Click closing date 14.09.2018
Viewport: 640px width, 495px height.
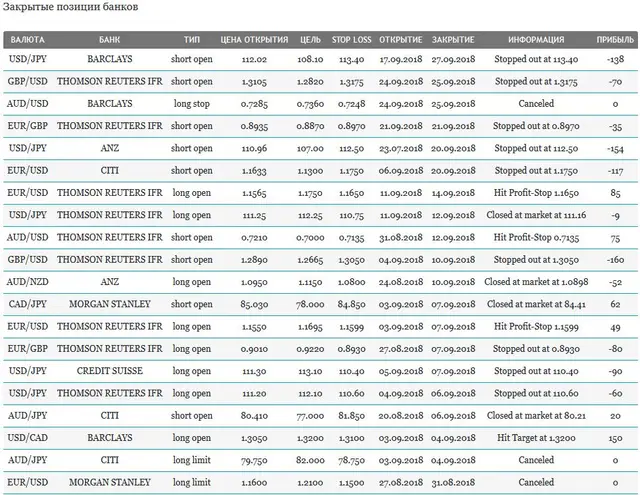pos(453,193)
